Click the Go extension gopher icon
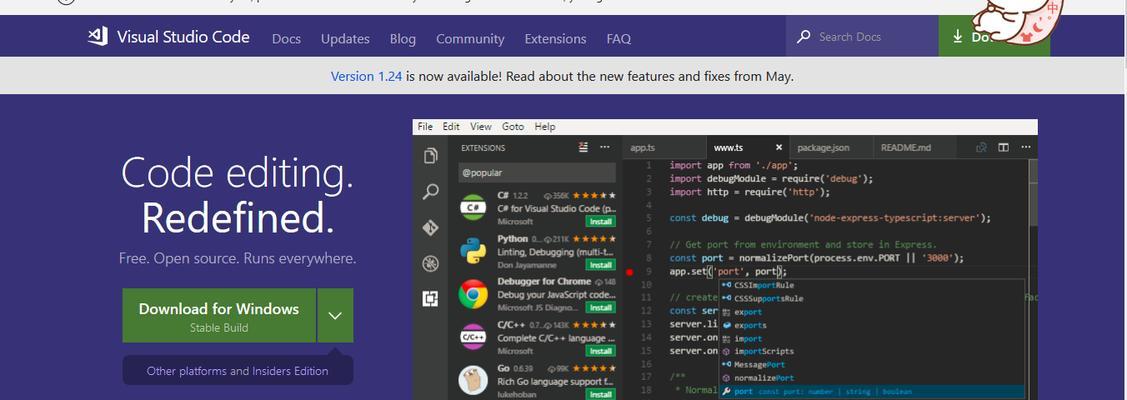 (x=473, y=380)
